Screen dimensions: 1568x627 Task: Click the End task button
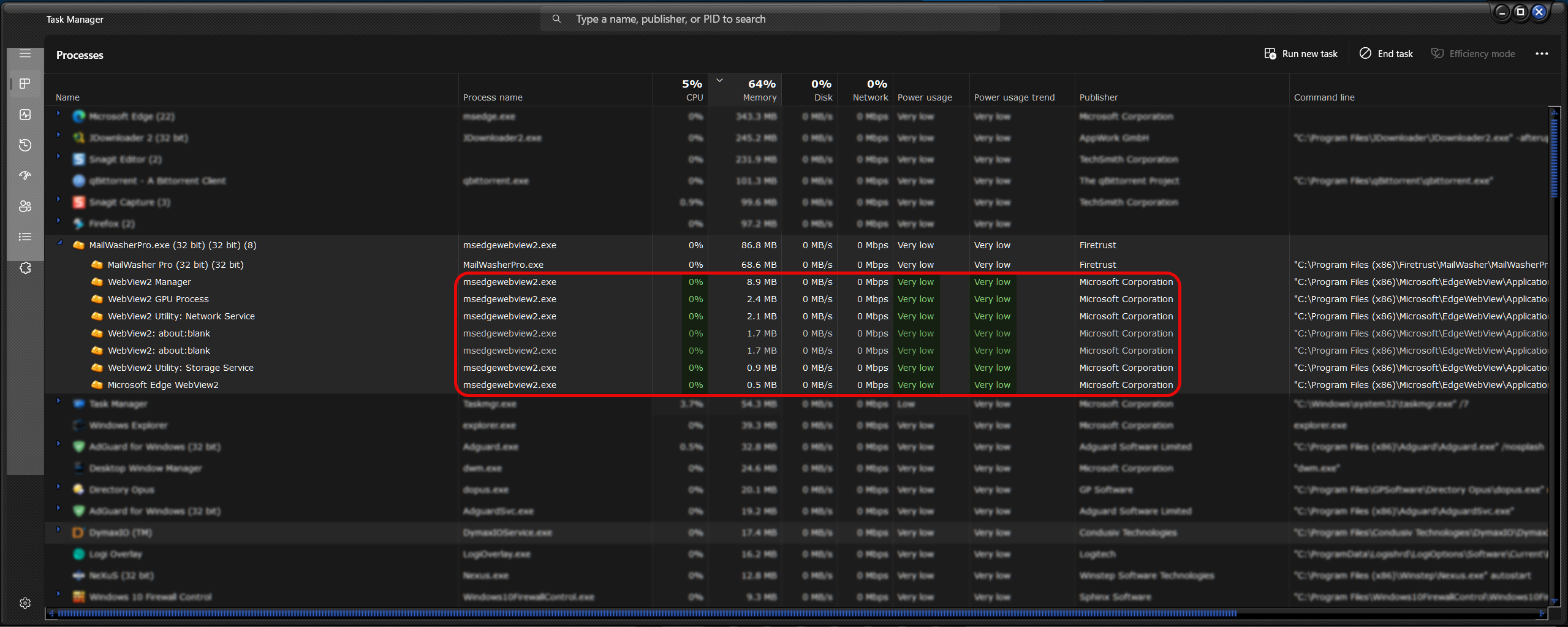coord(1387,54)
